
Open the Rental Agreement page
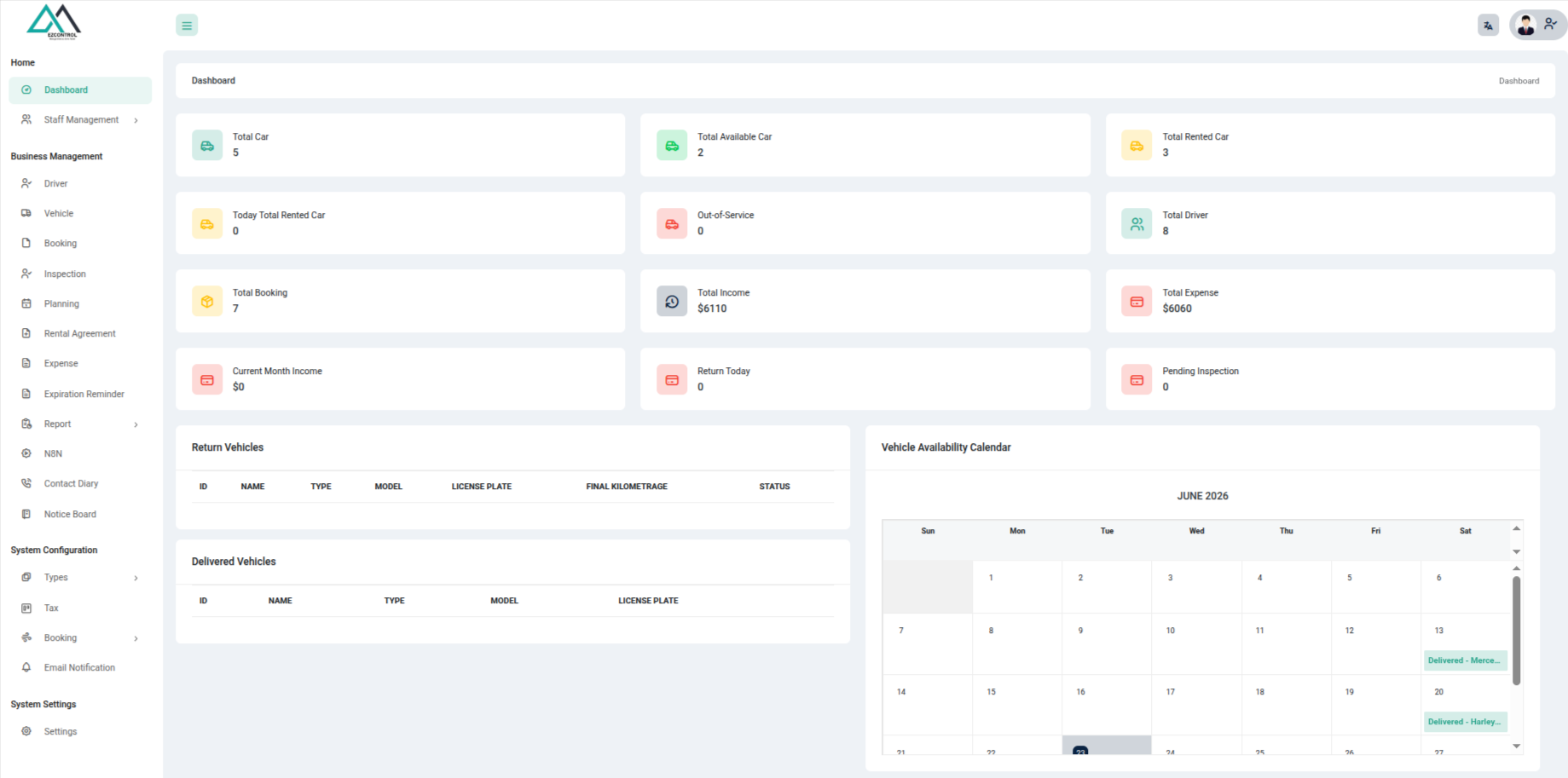click(x=80, y=334)
